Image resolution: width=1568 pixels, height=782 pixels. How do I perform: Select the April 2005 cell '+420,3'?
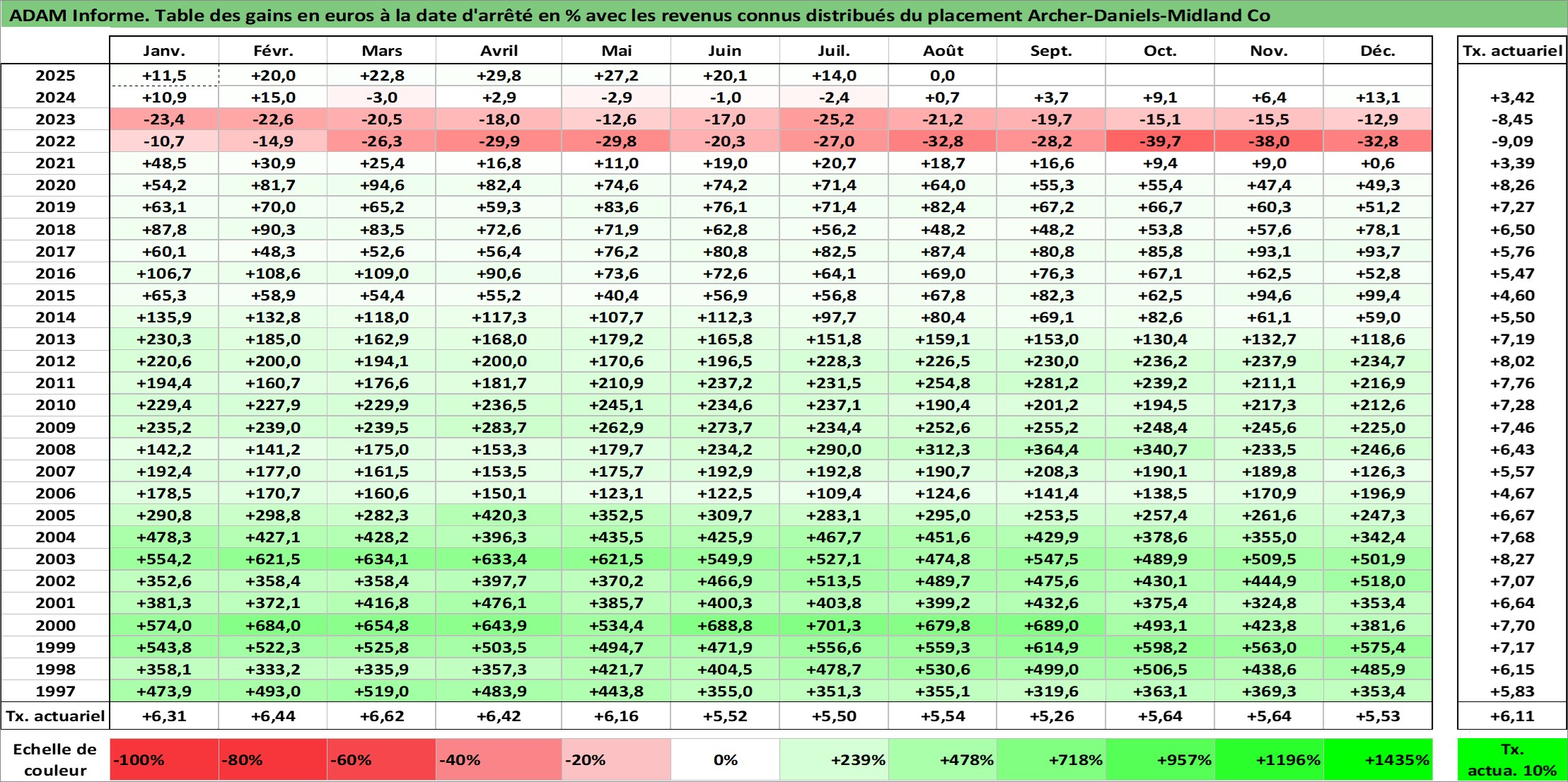tap(499, 515)
